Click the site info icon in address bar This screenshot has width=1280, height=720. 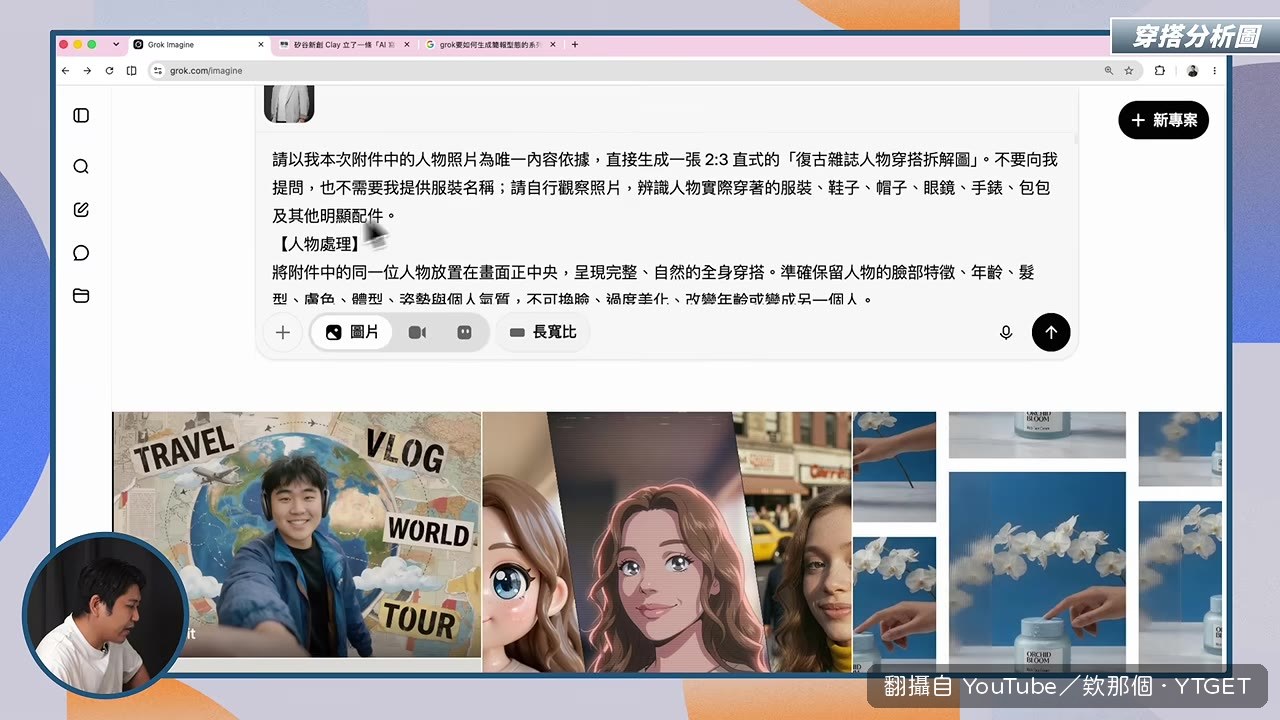click(158, 71)
